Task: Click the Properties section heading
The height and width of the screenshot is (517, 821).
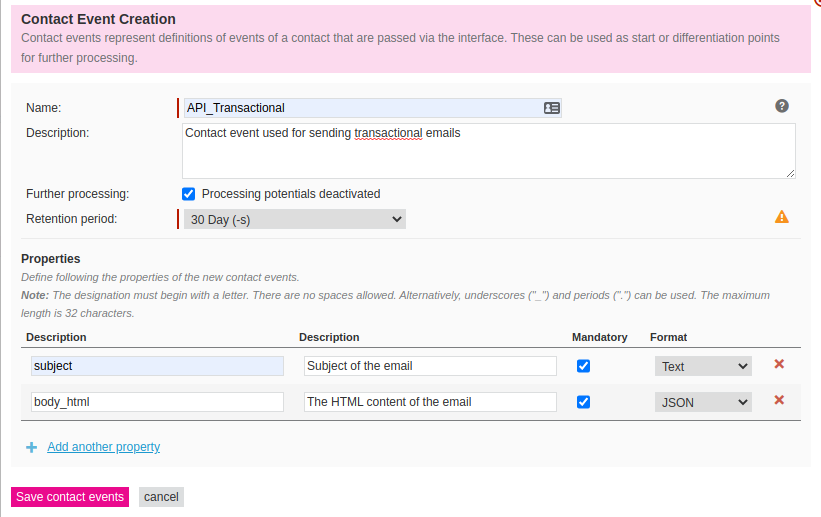Action: (51, 259)
